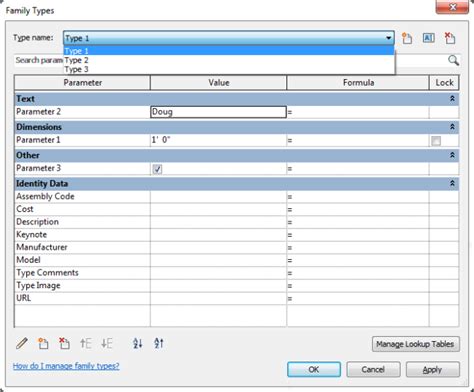Screen dimensions: 474x392
Task: Sort parameters in descending order
Action: click(x=159, y=343)
